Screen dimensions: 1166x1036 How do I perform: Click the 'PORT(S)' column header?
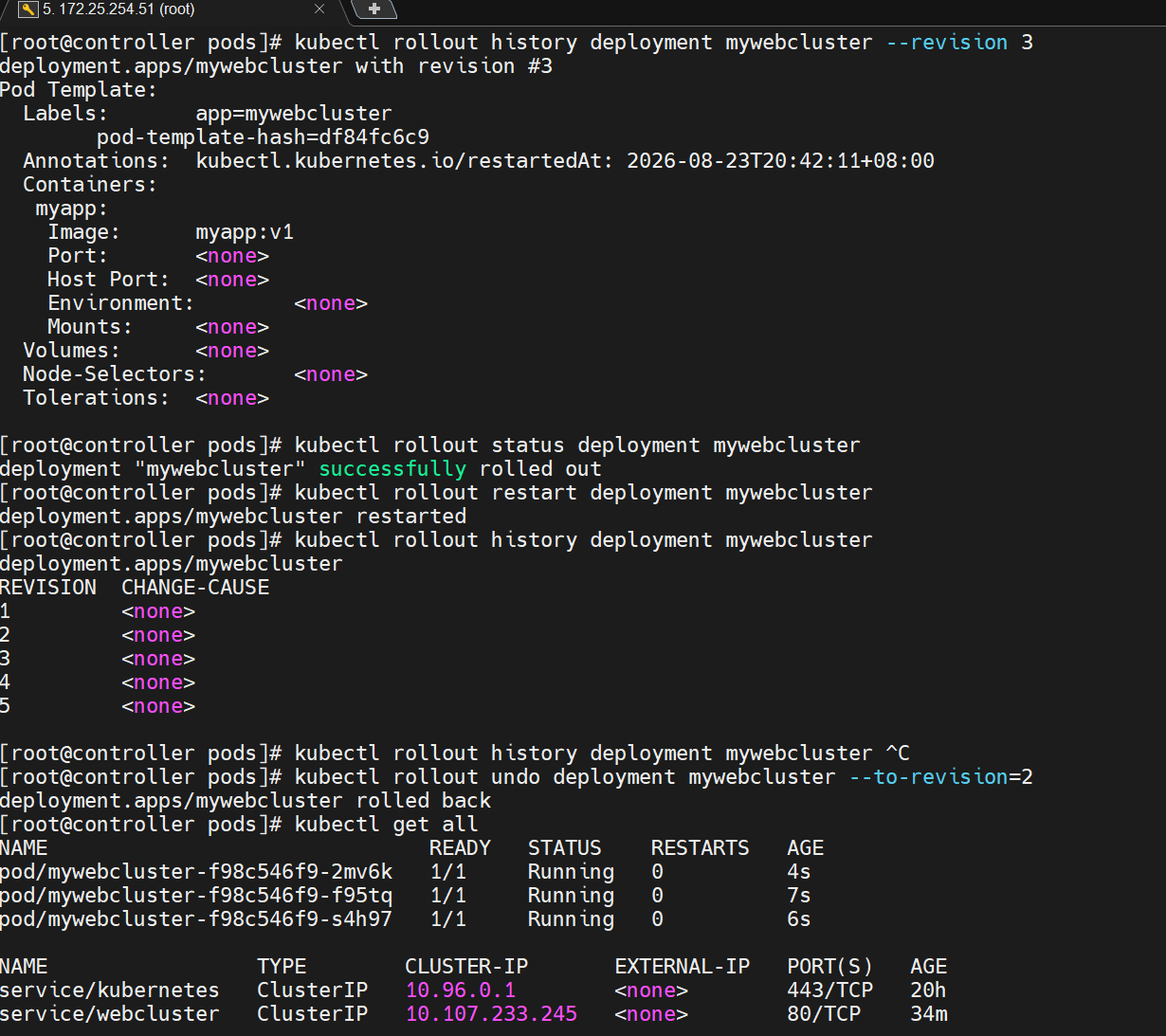[x=829, y=967]
